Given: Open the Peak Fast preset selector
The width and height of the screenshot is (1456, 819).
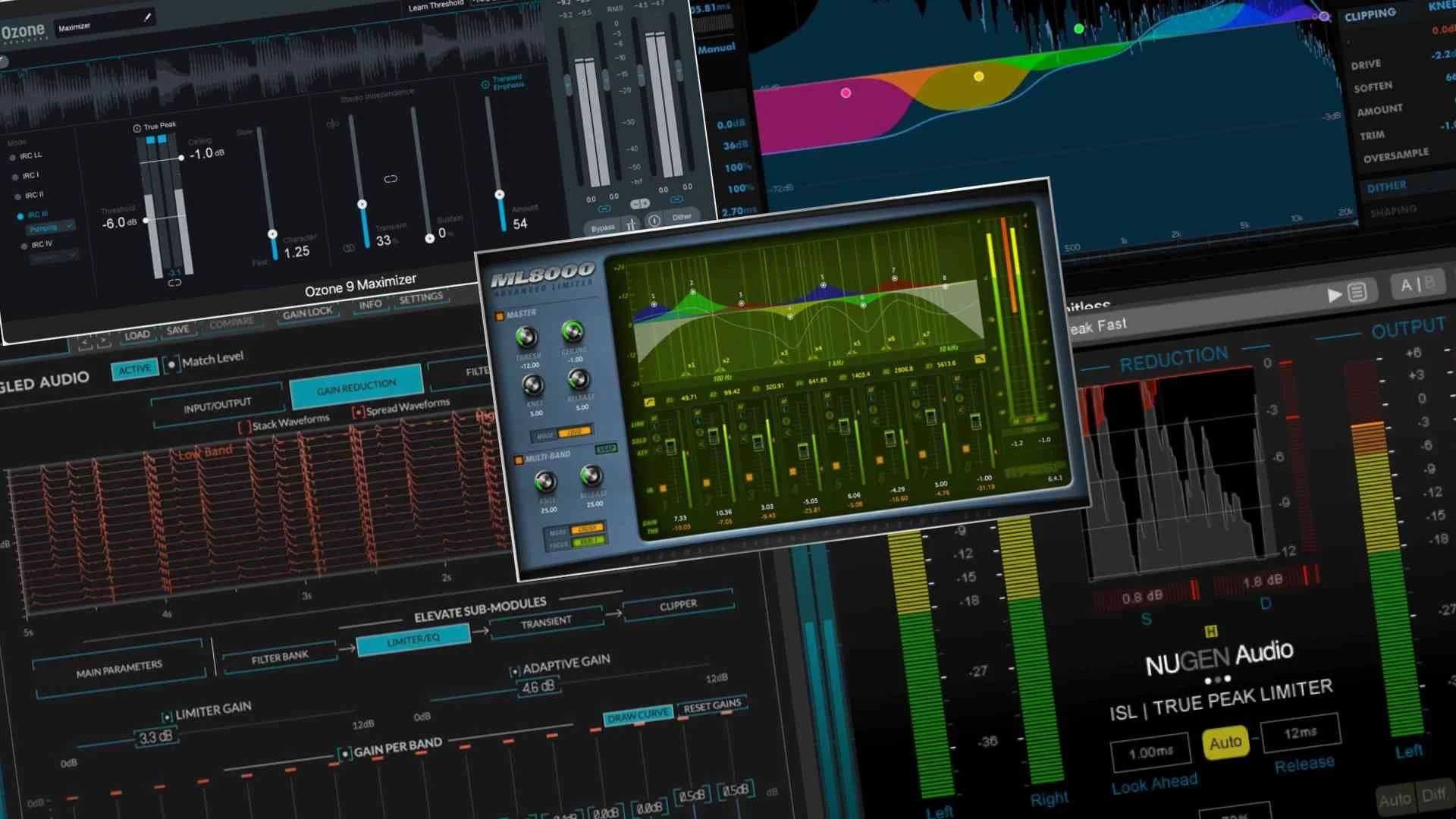Looking at the screenshot, I should (x=1100, y=327).
